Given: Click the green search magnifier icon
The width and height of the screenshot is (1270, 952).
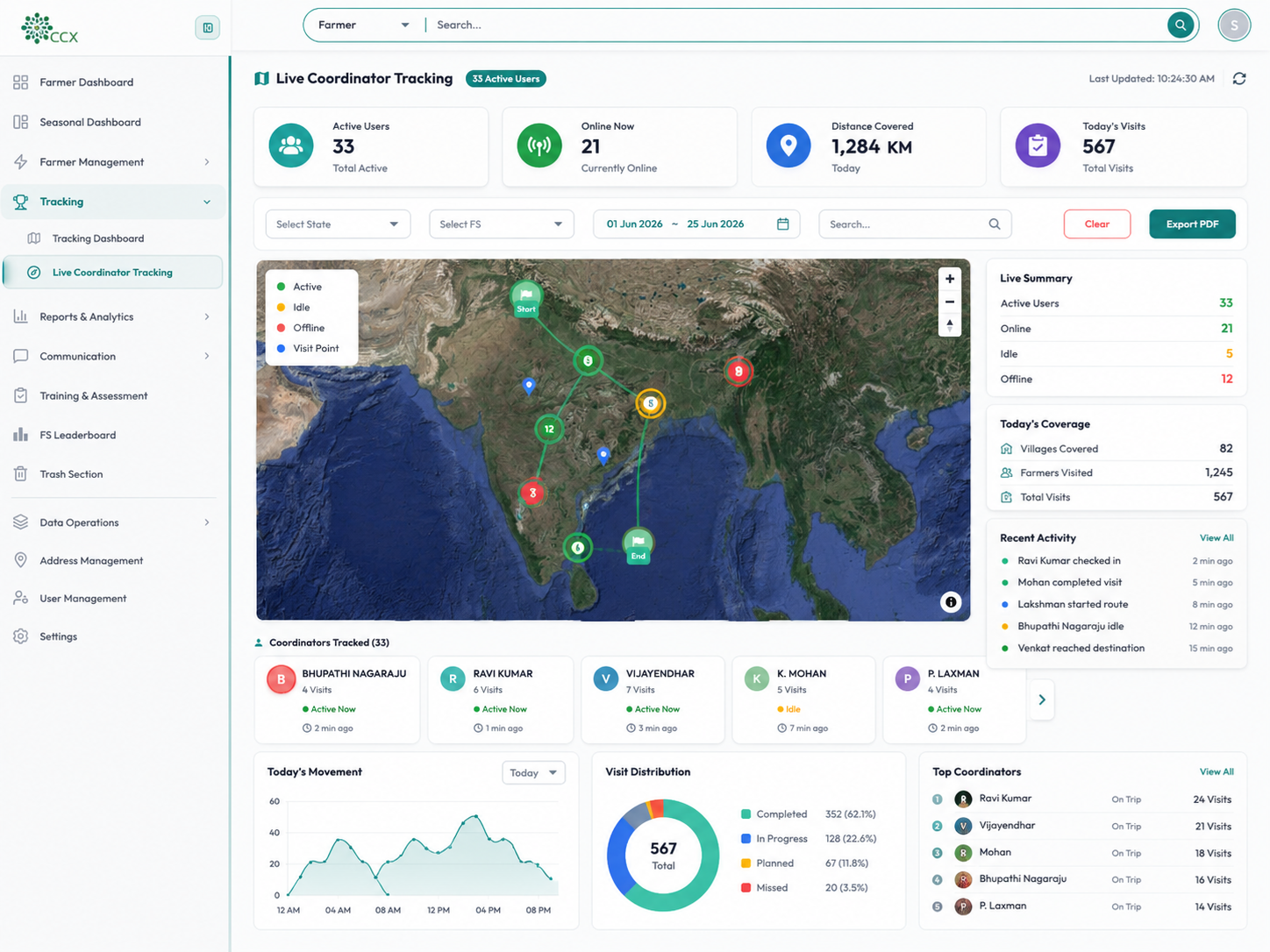Looking at the screenshot, I should click(x=1181, y=25).
